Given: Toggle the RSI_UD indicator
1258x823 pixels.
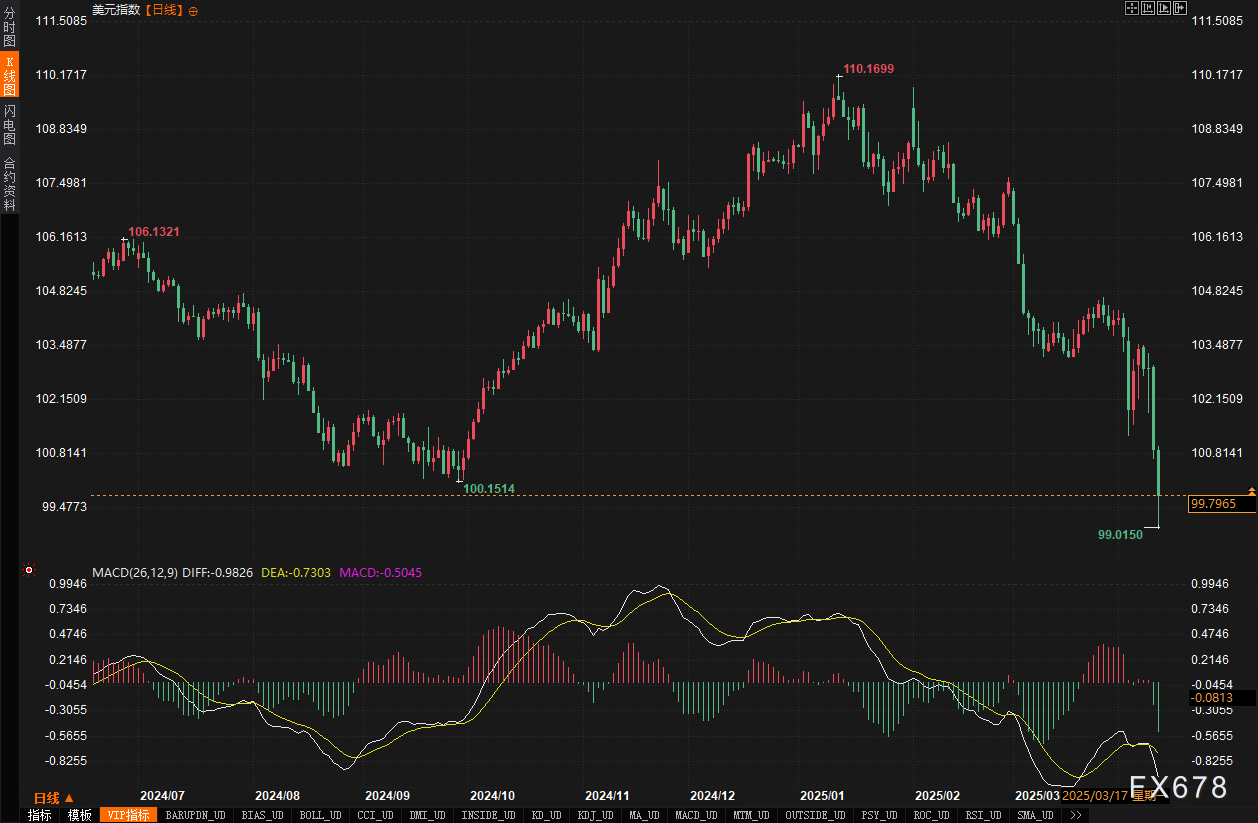Looking at the screenshot, I should 986,815.
